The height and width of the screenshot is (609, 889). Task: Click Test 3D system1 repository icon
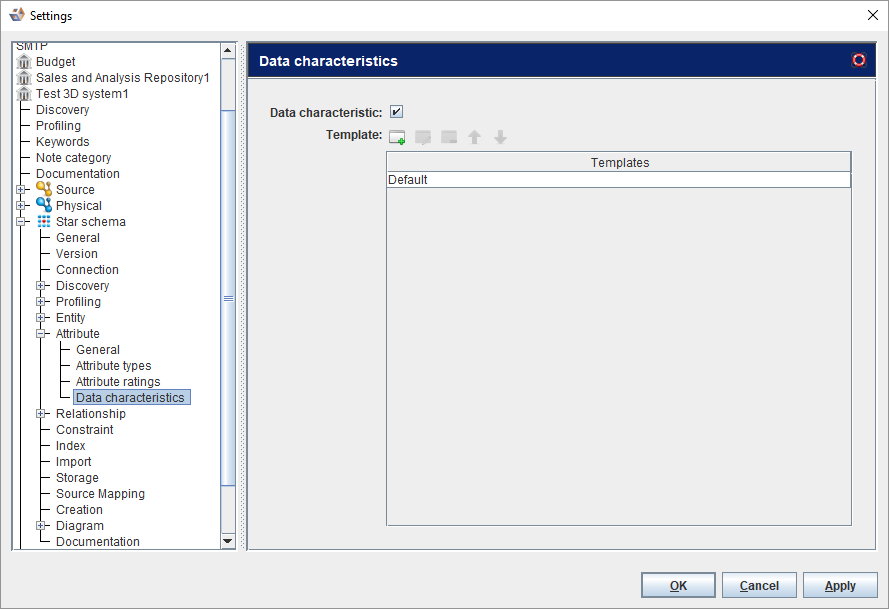click(x=24, y=94)
